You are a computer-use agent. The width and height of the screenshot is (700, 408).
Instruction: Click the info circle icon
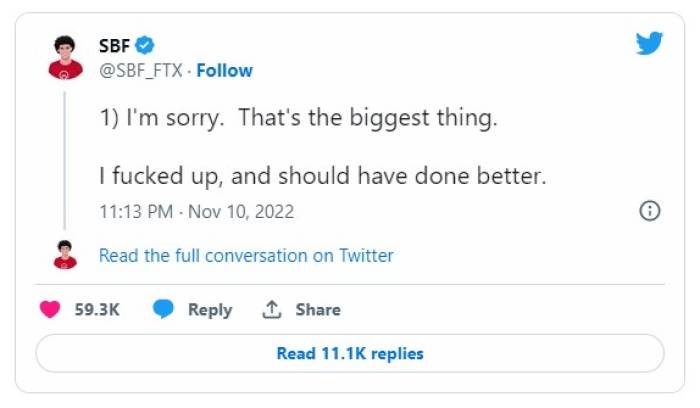(x=649, y=211)
